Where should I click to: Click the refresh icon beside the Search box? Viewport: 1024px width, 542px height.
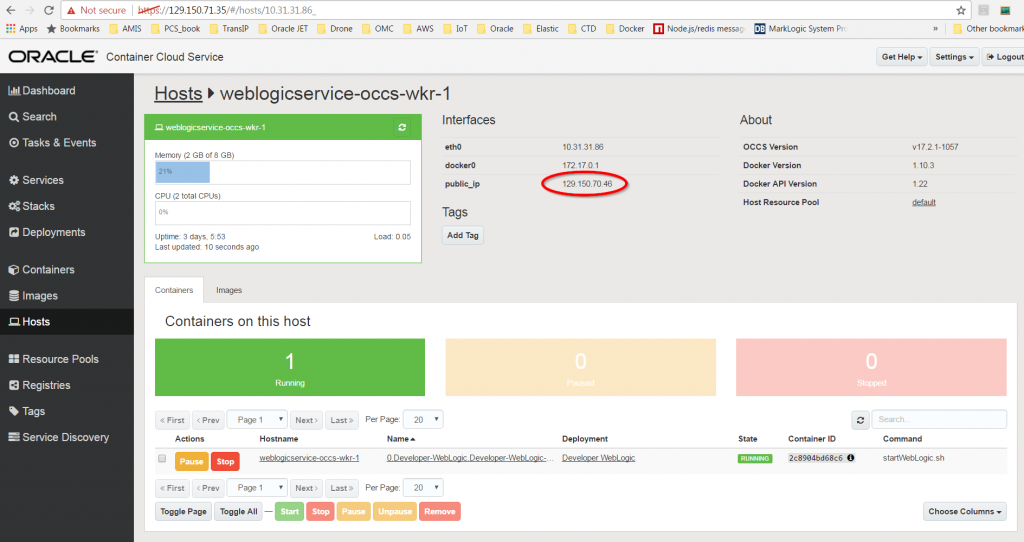(860, 420)
